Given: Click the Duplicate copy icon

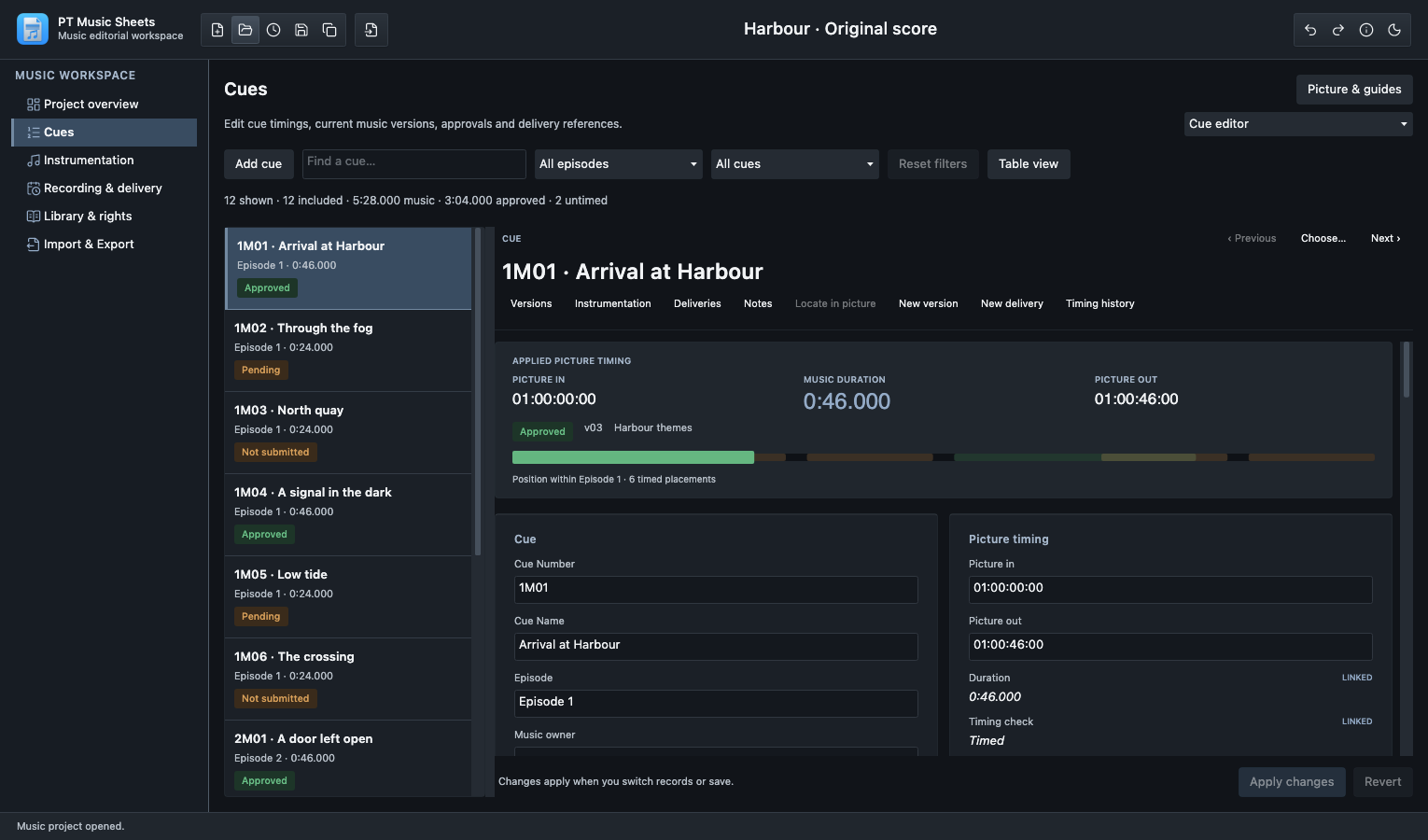Looking at the screenshot, I should pyautogui.click(x=329, y=30).
